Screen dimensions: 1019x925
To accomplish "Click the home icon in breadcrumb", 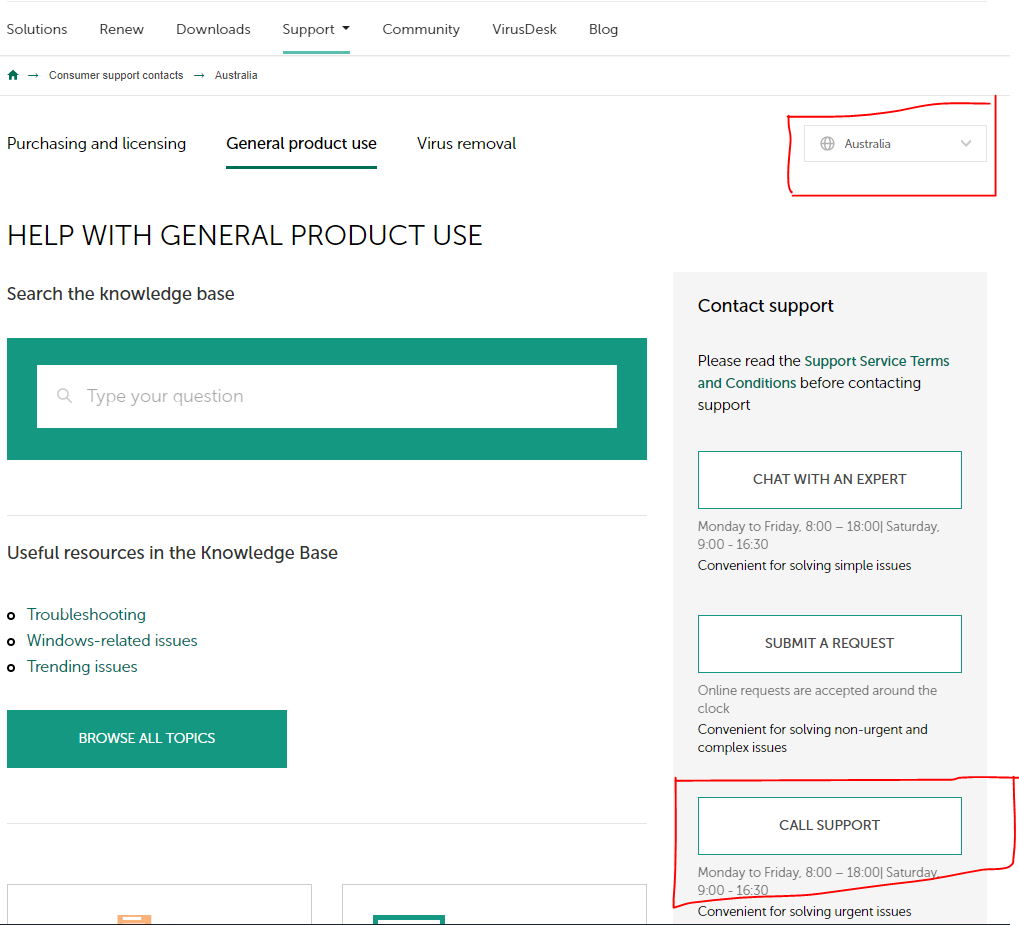I will (13, 75).
